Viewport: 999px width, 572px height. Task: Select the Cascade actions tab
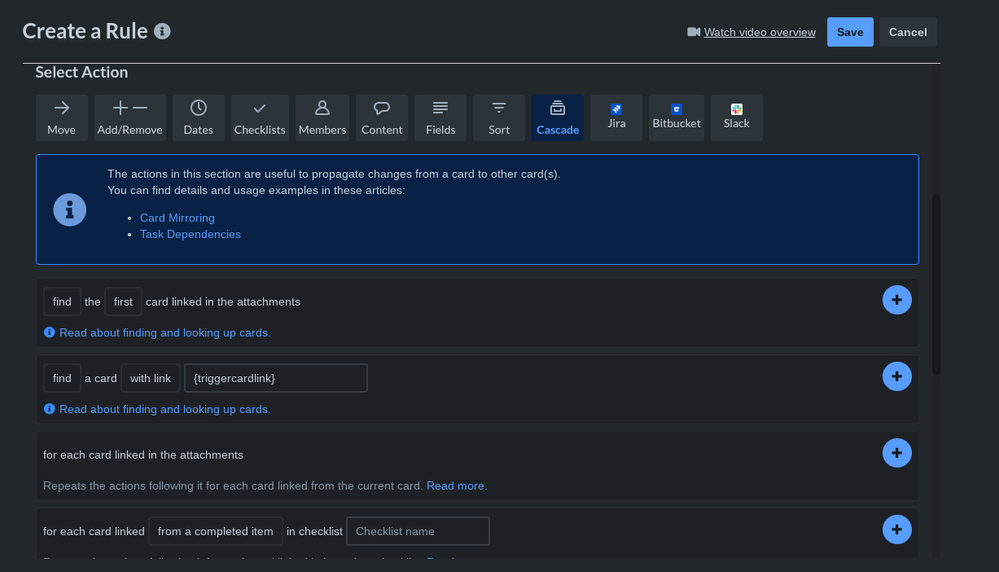click(x=557, y=118)
